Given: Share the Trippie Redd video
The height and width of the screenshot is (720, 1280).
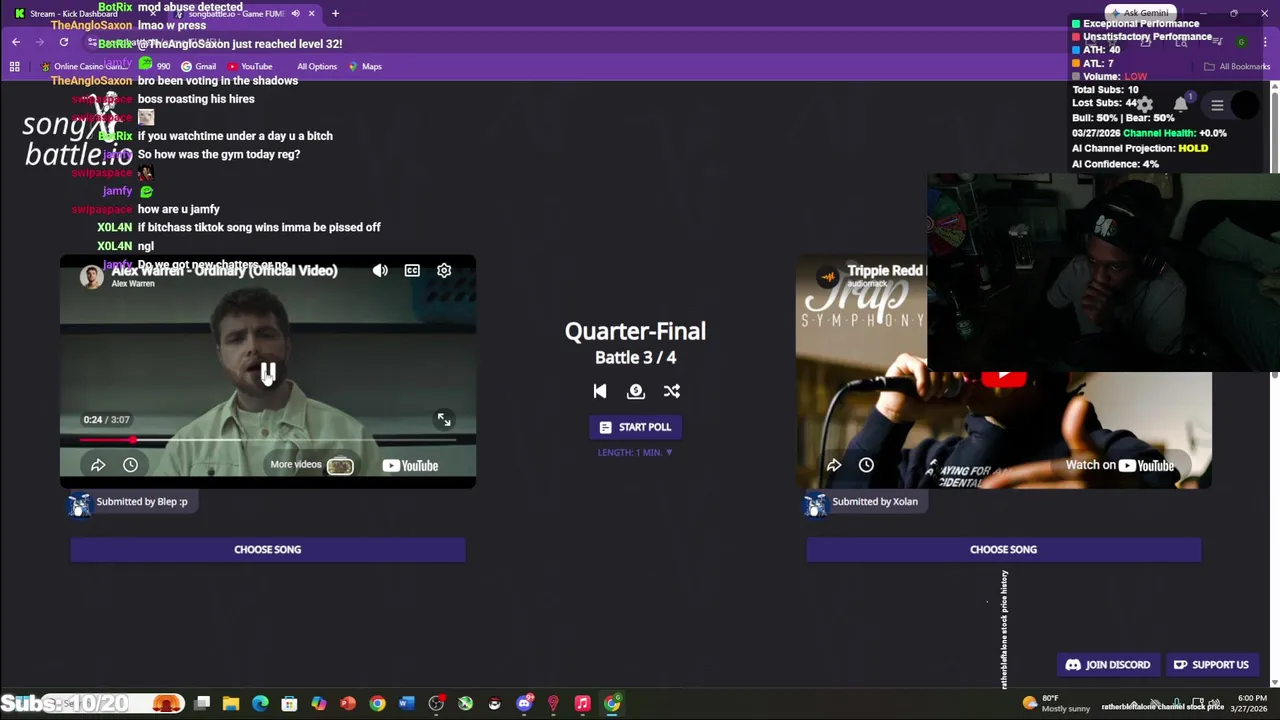Looking at the screenshot, I should (834, 465).
